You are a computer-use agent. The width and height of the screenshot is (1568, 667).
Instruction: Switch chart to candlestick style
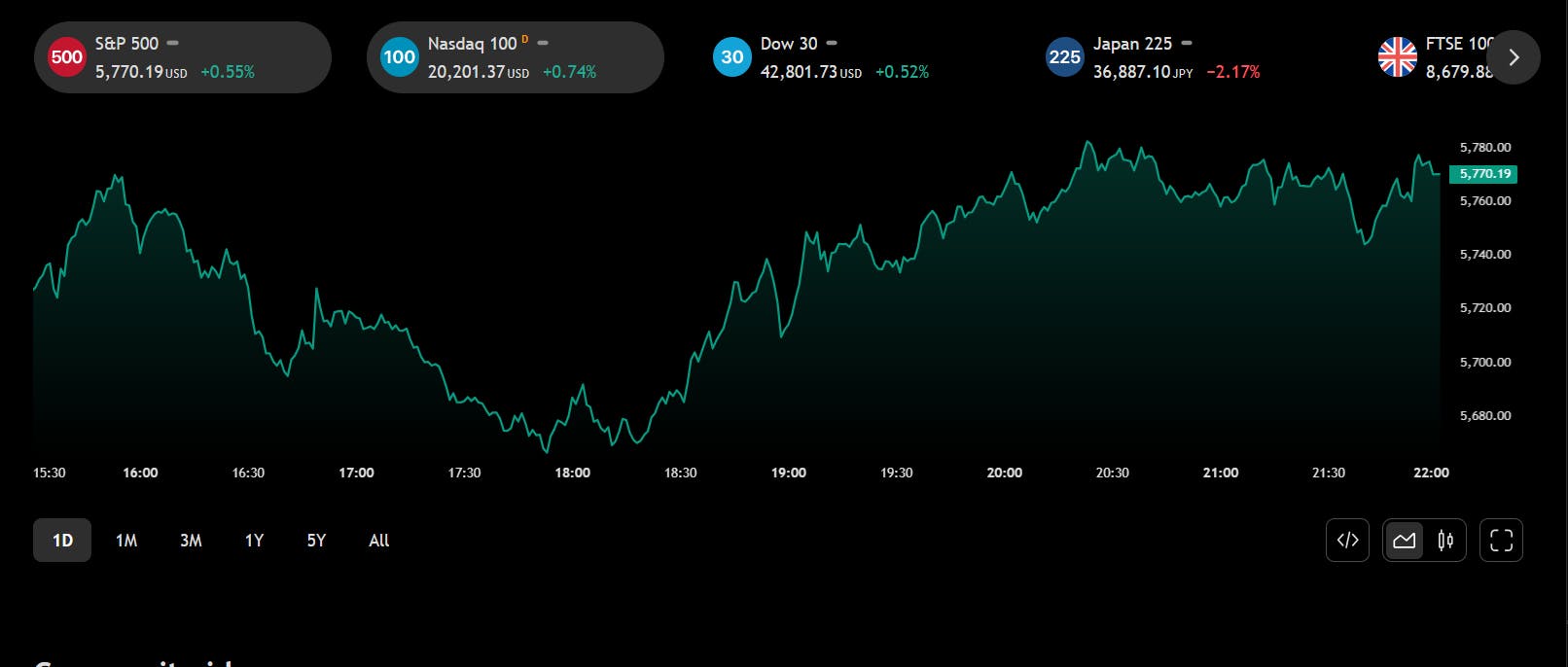(x=1445, y=541)
